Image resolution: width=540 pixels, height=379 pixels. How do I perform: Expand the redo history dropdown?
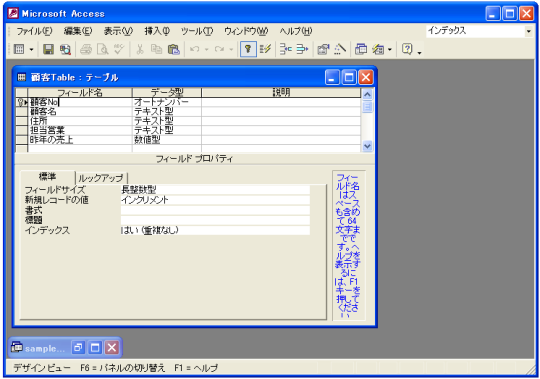[x=231, y=50]
